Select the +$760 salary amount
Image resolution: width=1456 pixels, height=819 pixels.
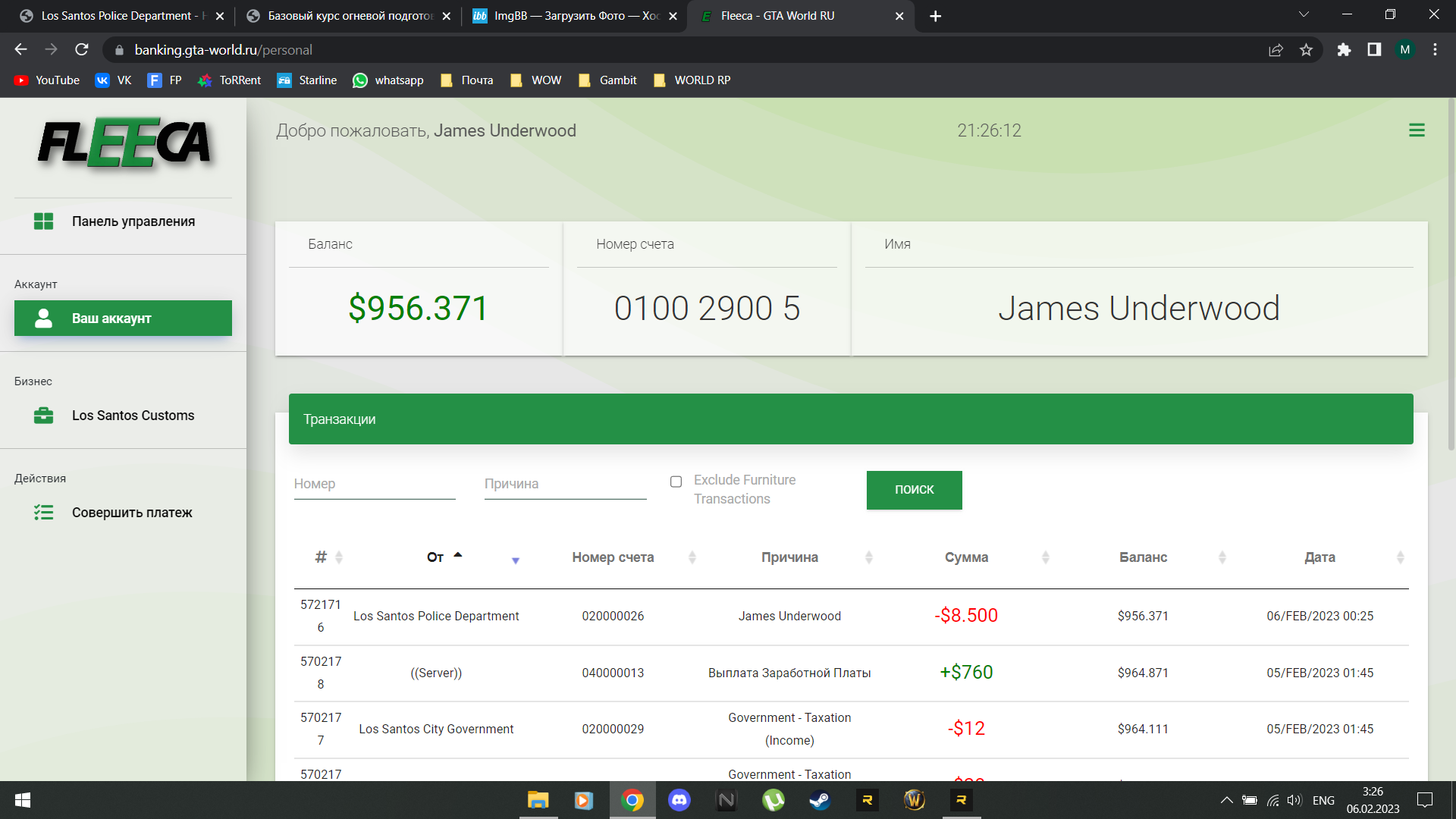coord(966,673)
